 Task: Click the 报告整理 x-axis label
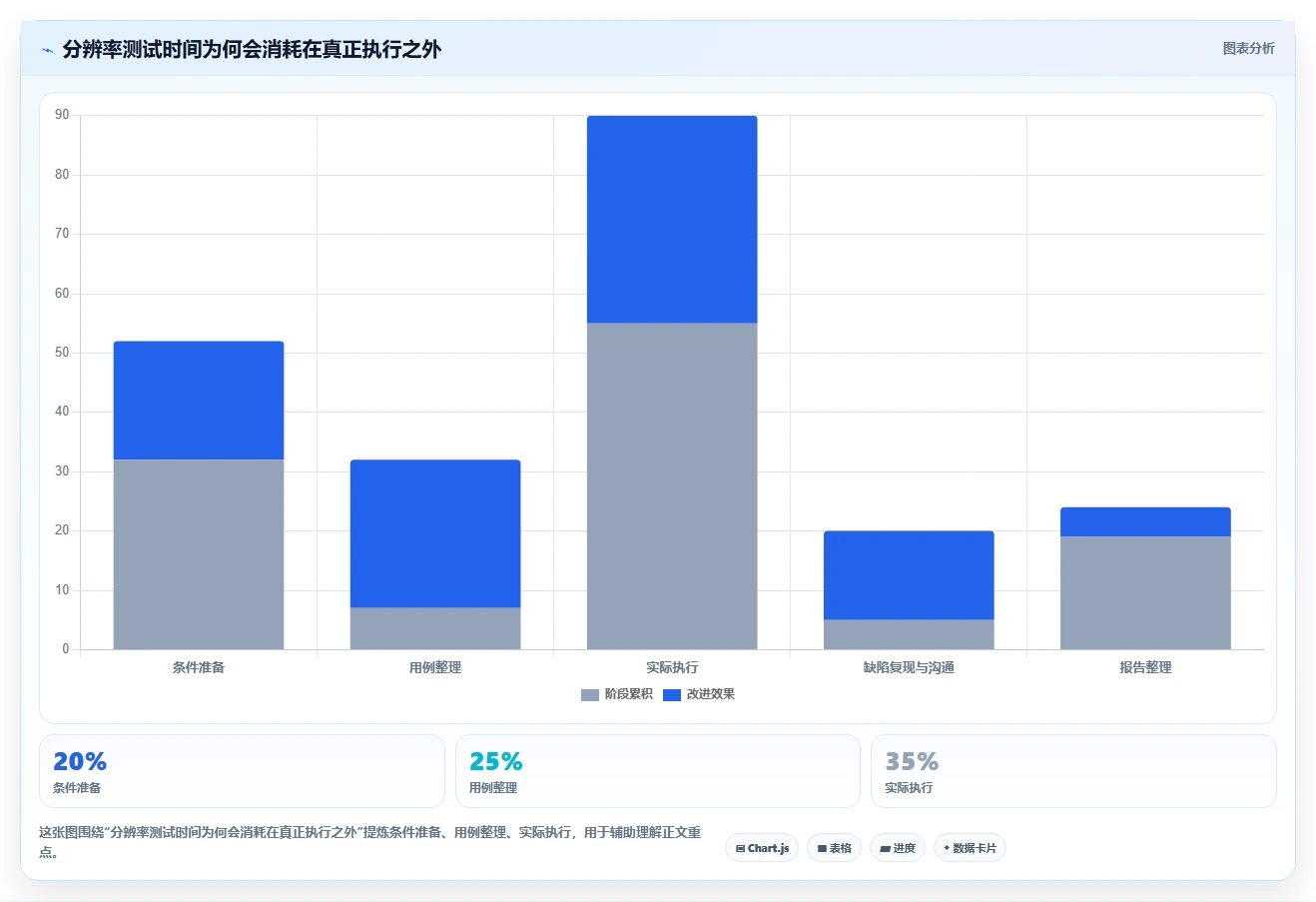(x=1145, y=667)
